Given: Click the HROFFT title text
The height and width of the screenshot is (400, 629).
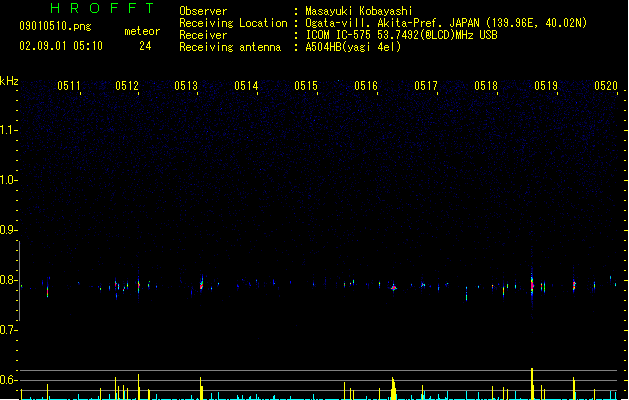Looking at the screenshot, I should [x=102, y=8].
